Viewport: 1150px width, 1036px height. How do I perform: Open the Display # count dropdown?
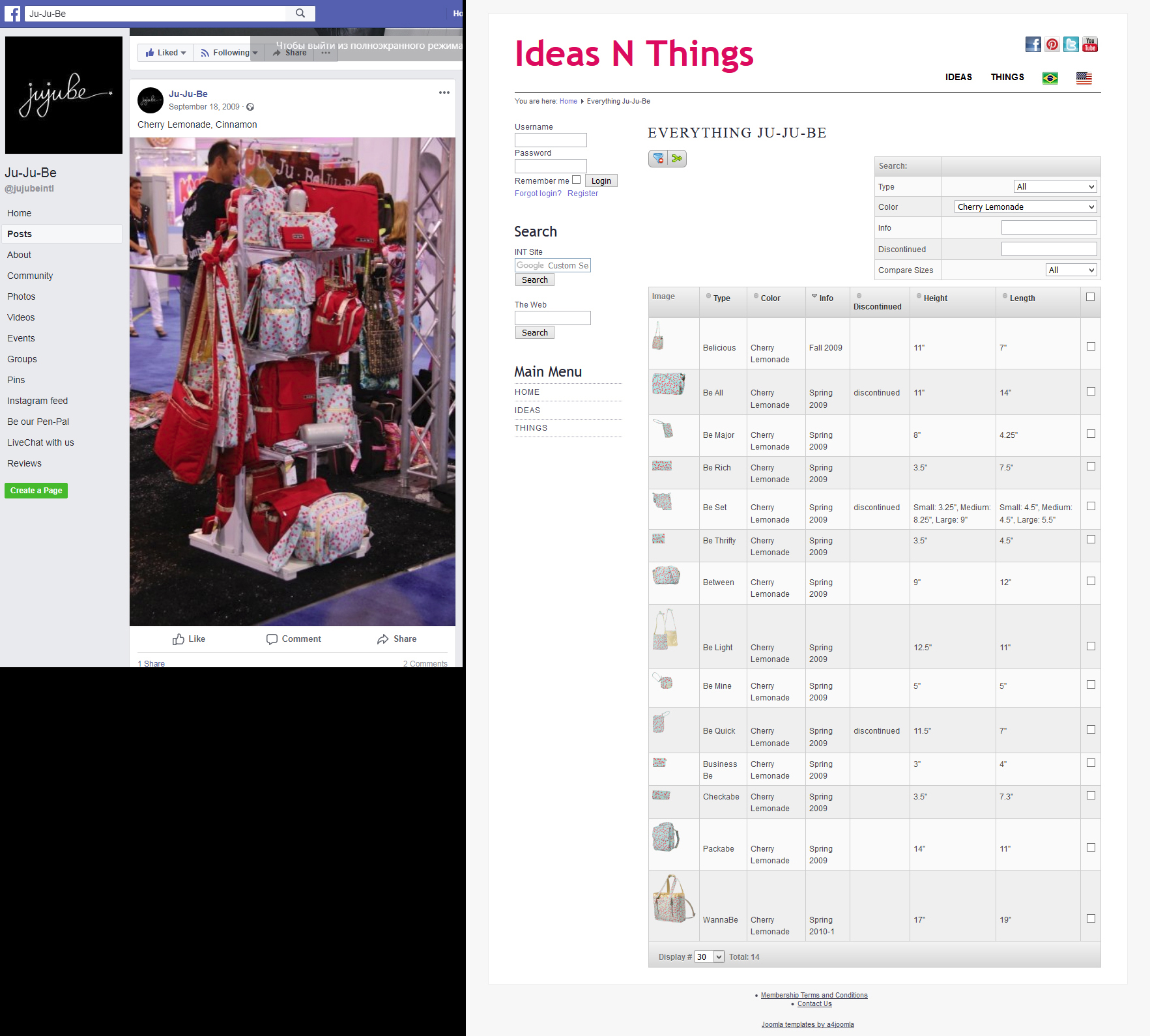[710, 957]
